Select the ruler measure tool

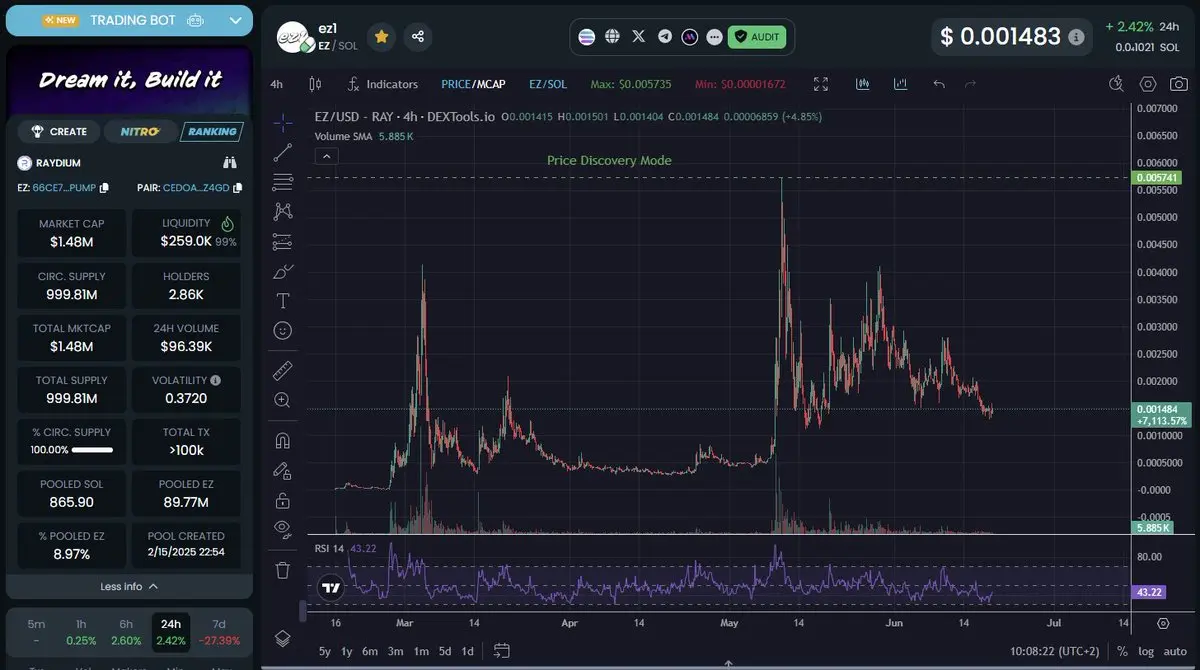pos(282,371)
